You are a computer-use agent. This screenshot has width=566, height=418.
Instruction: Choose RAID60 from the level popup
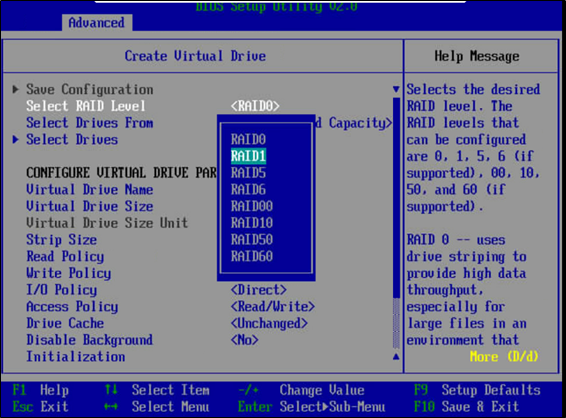(x=252, y=256)
